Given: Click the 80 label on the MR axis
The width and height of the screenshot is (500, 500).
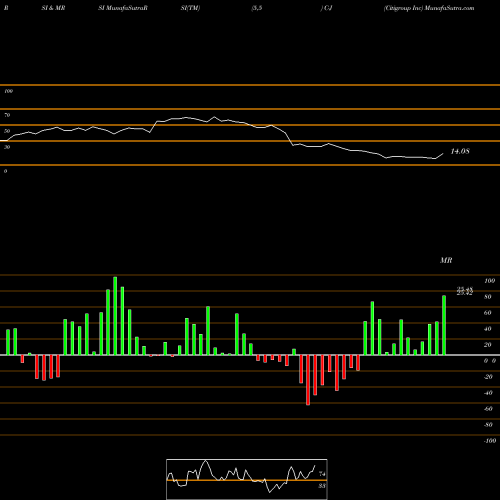Looking at the screenshot, I should tap(488, 297).
